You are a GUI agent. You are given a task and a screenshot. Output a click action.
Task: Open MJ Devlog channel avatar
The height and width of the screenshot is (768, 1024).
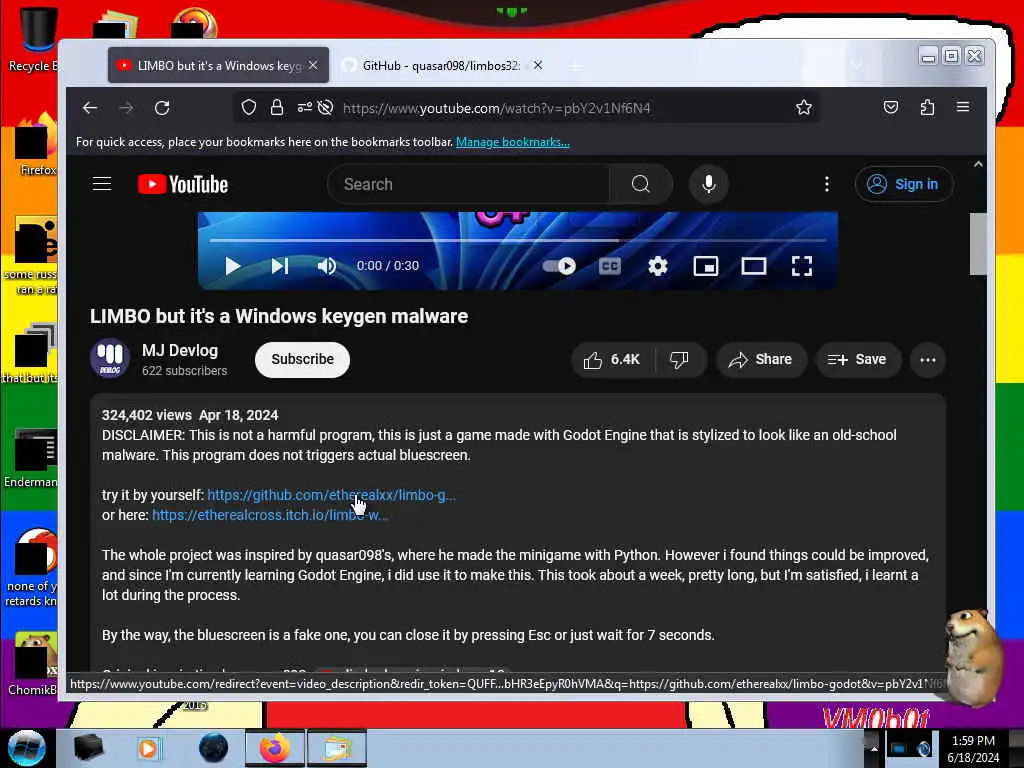pos(109,359)
